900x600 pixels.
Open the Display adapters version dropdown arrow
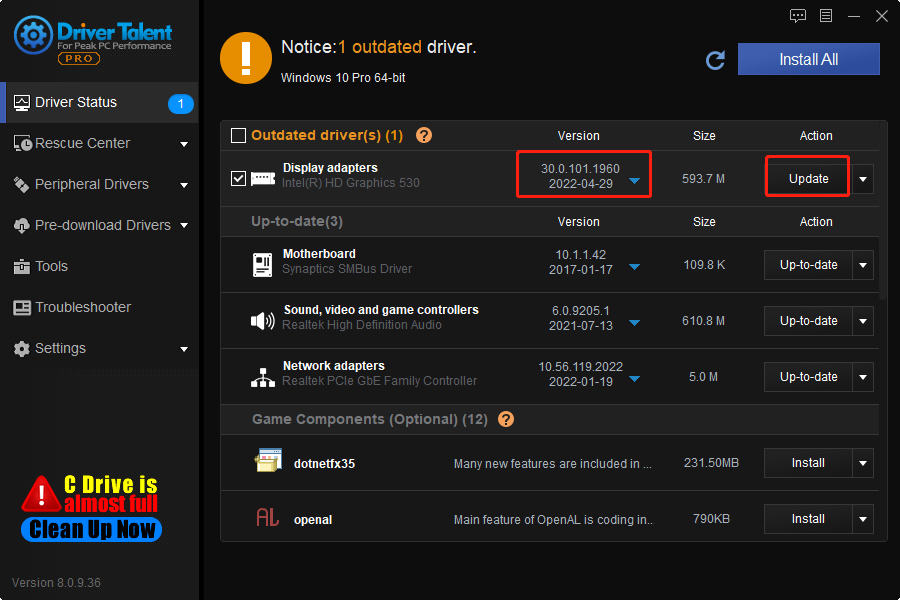pos(634,181)
